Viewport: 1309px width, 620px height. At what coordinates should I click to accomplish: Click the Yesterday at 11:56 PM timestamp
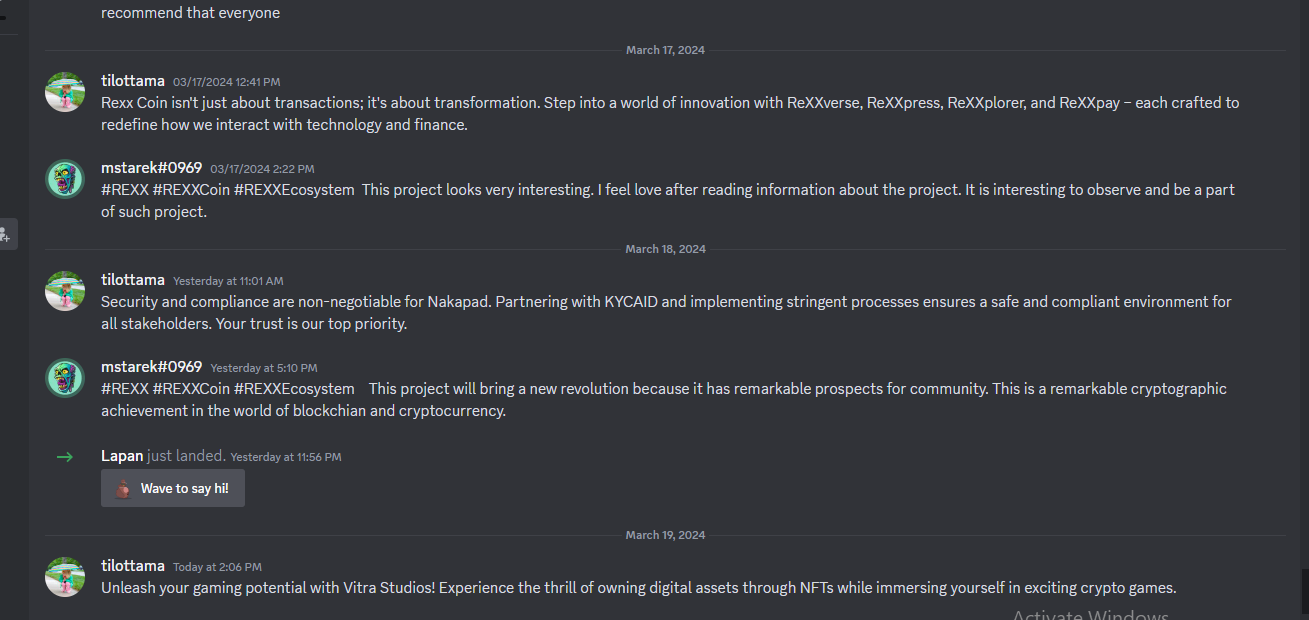(286, 457)
